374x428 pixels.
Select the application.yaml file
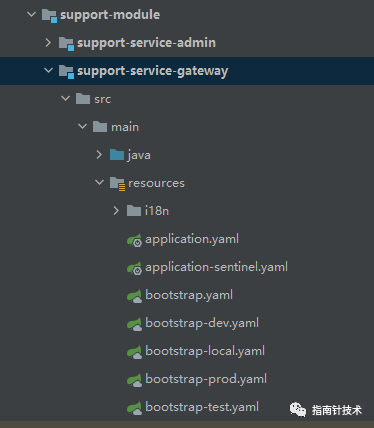pyautogui.click(x=192, y=239)
